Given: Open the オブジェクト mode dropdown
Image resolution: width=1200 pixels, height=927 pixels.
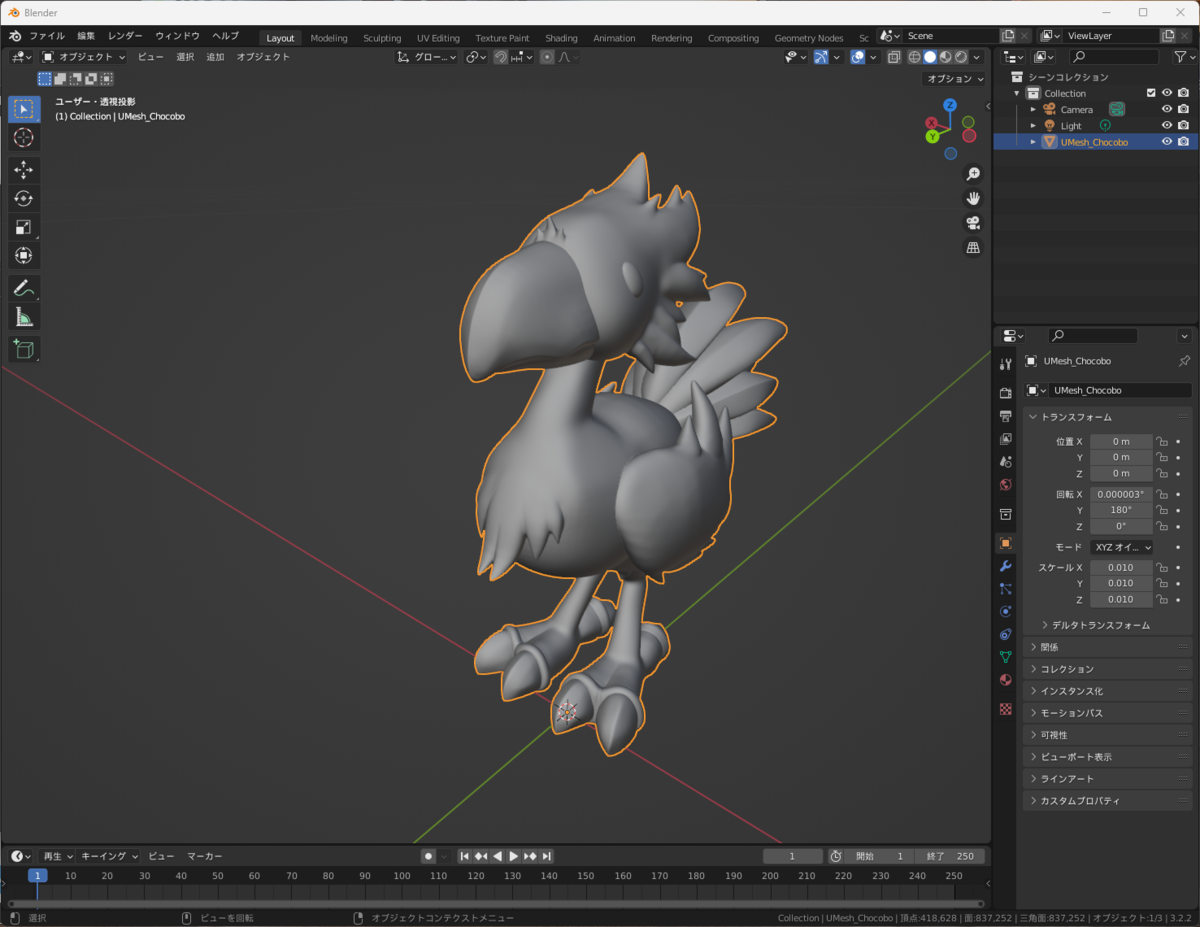Looking at the screenshot, I should [x=84, y=57].
